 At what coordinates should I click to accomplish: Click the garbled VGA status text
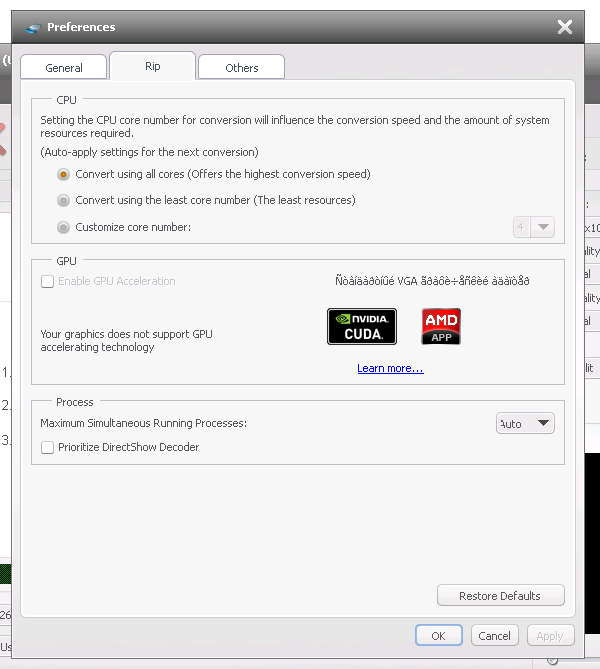pyautogui.click(x=432, y=281)
